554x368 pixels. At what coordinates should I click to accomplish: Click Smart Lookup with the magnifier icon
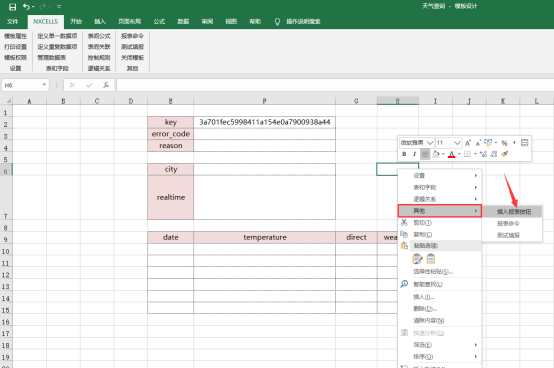point(440,284)
